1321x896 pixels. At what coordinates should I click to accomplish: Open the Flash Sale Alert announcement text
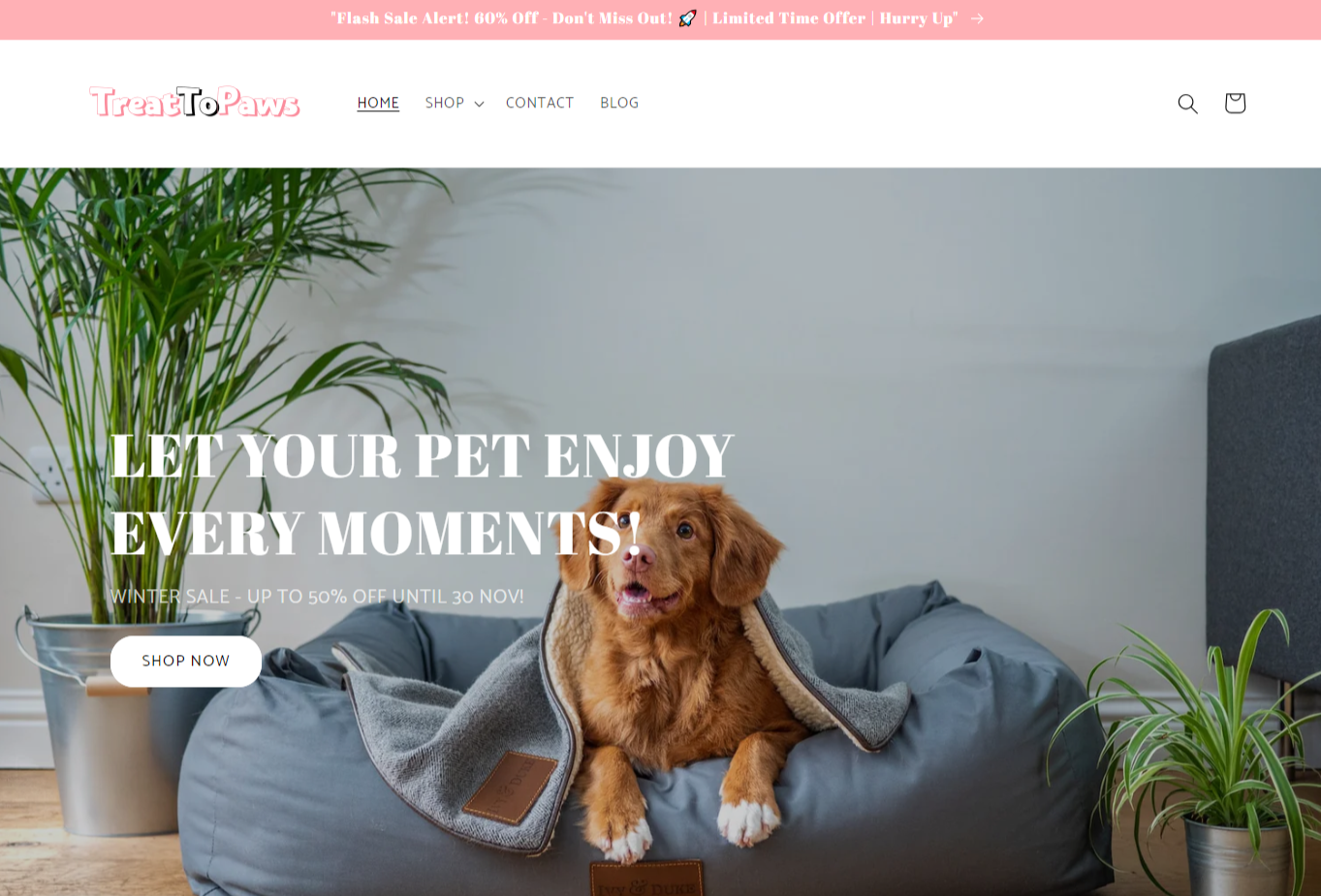click(501, 18)
